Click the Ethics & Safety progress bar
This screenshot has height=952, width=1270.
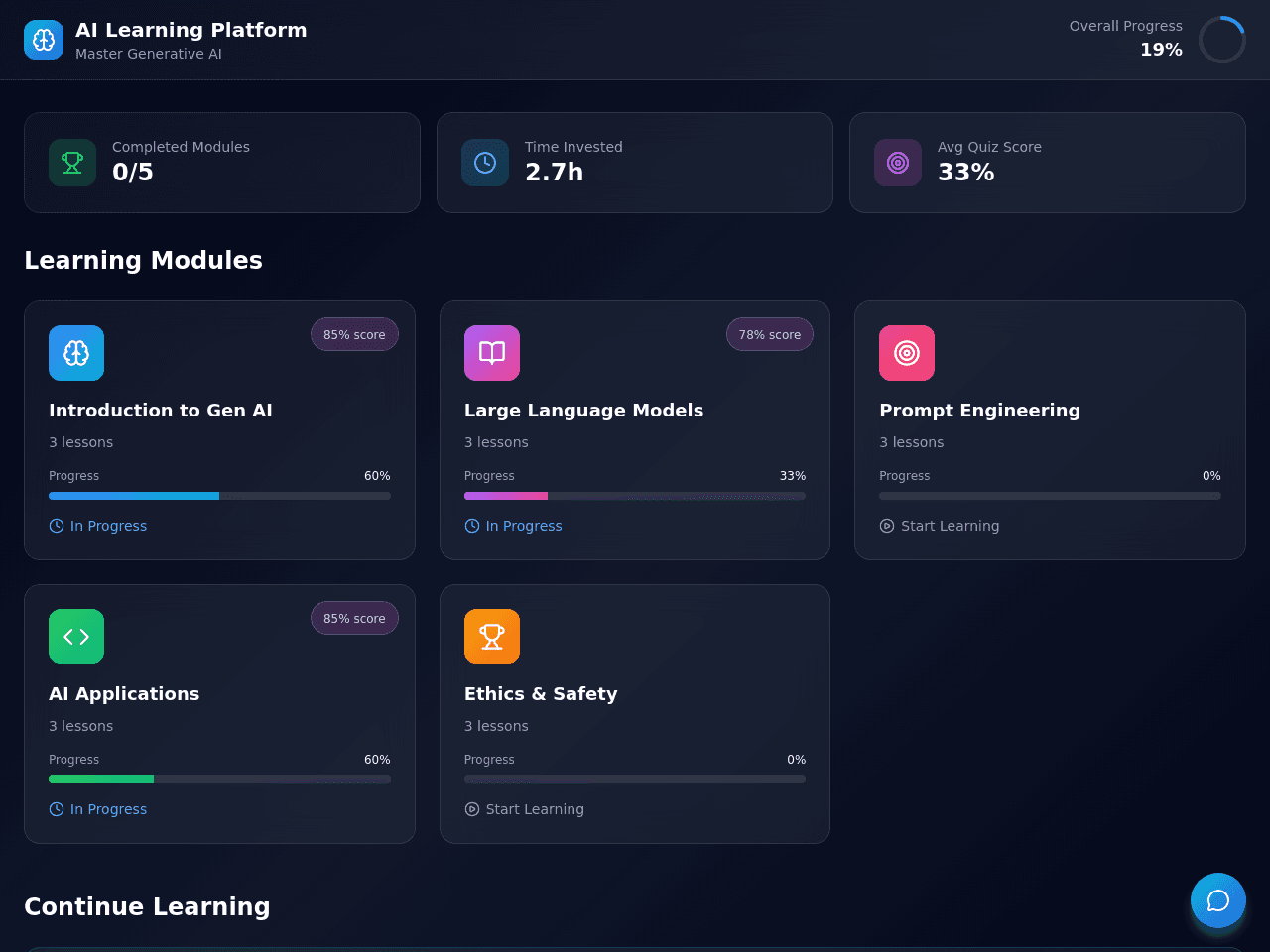point(635,779)
